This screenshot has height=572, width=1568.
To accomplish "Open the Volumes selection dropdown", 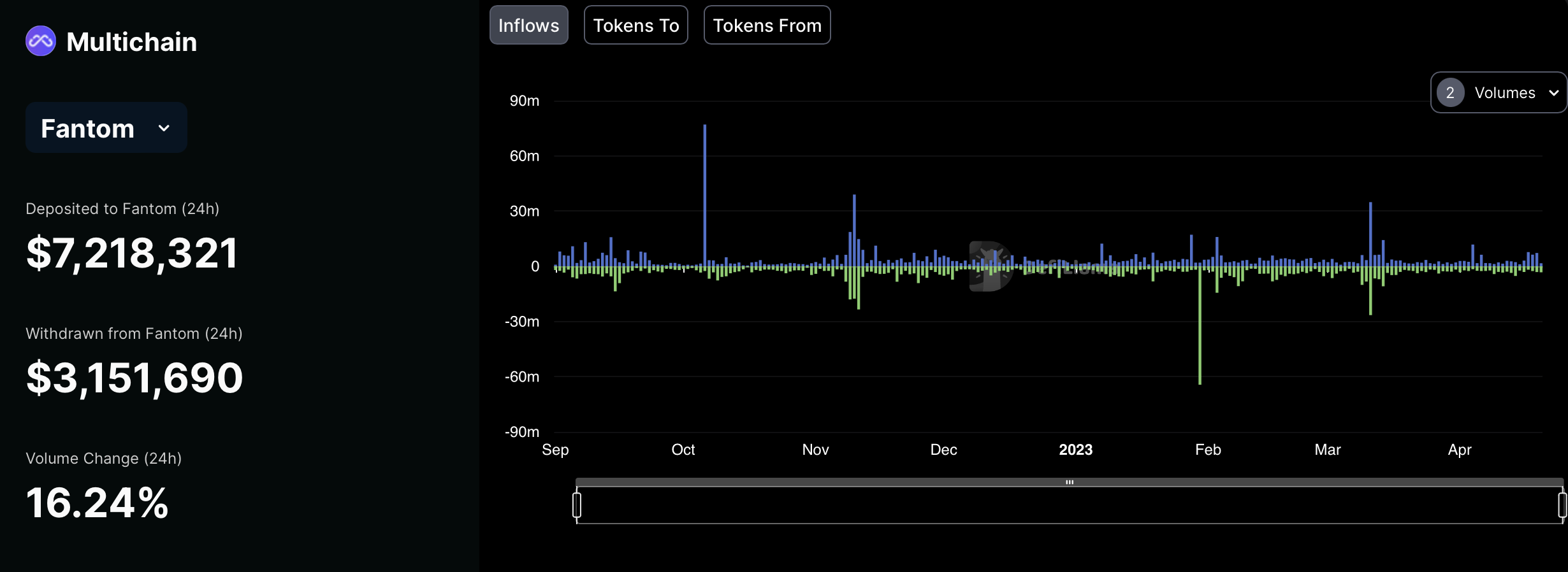I will pyautogui.click(x=1499, y=93).
